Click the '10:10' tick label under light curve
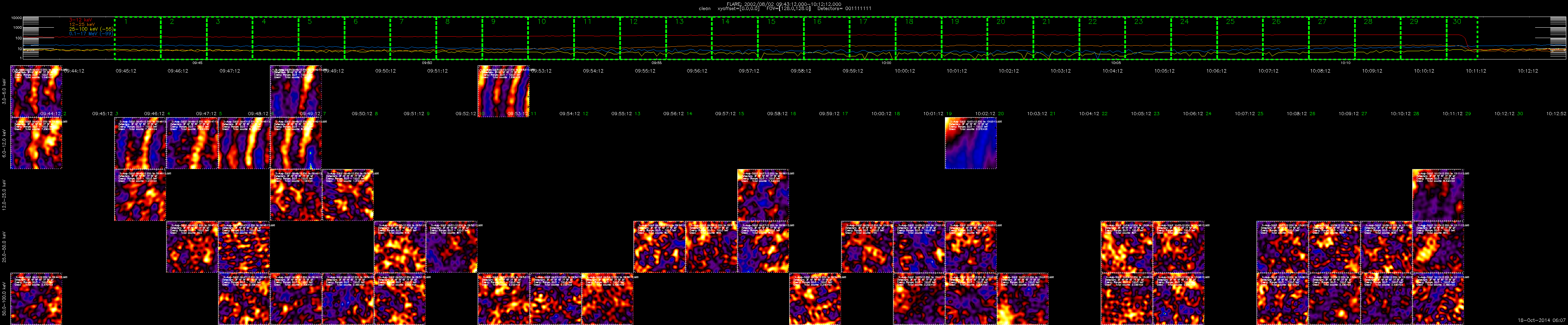1568x325 pixels. (1345, 63)
